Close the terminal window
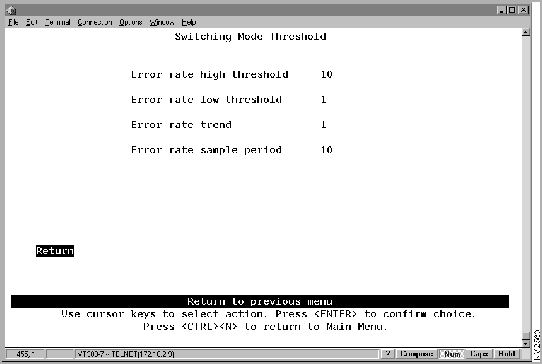The width and height of the screenshot is (542, 364). point(524,10)
